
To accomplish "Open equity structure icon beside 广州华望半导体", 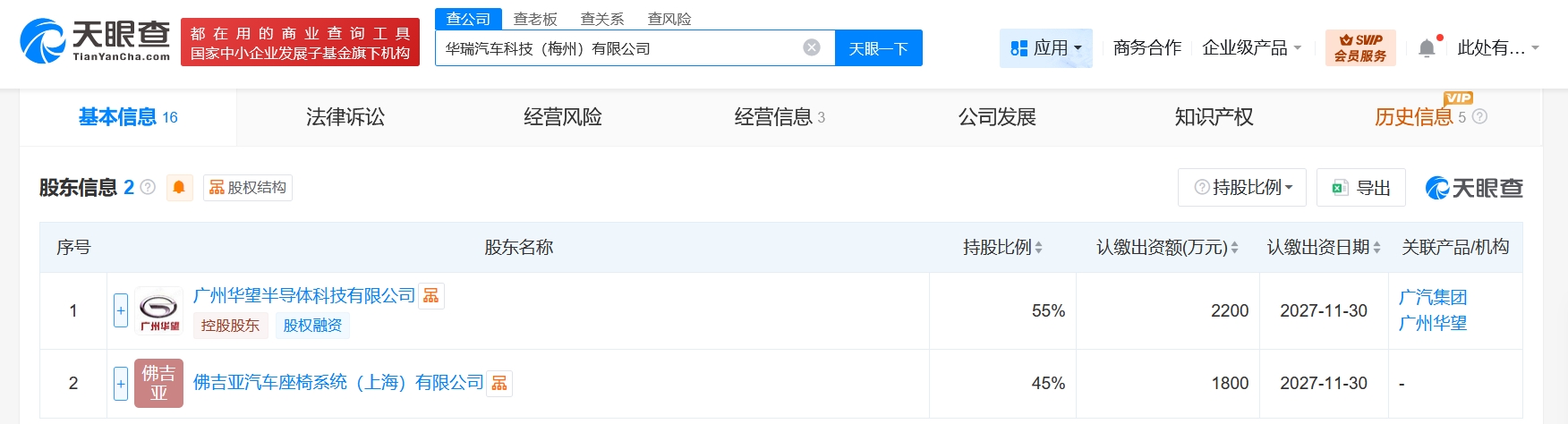I will click(x=431, y=296).
